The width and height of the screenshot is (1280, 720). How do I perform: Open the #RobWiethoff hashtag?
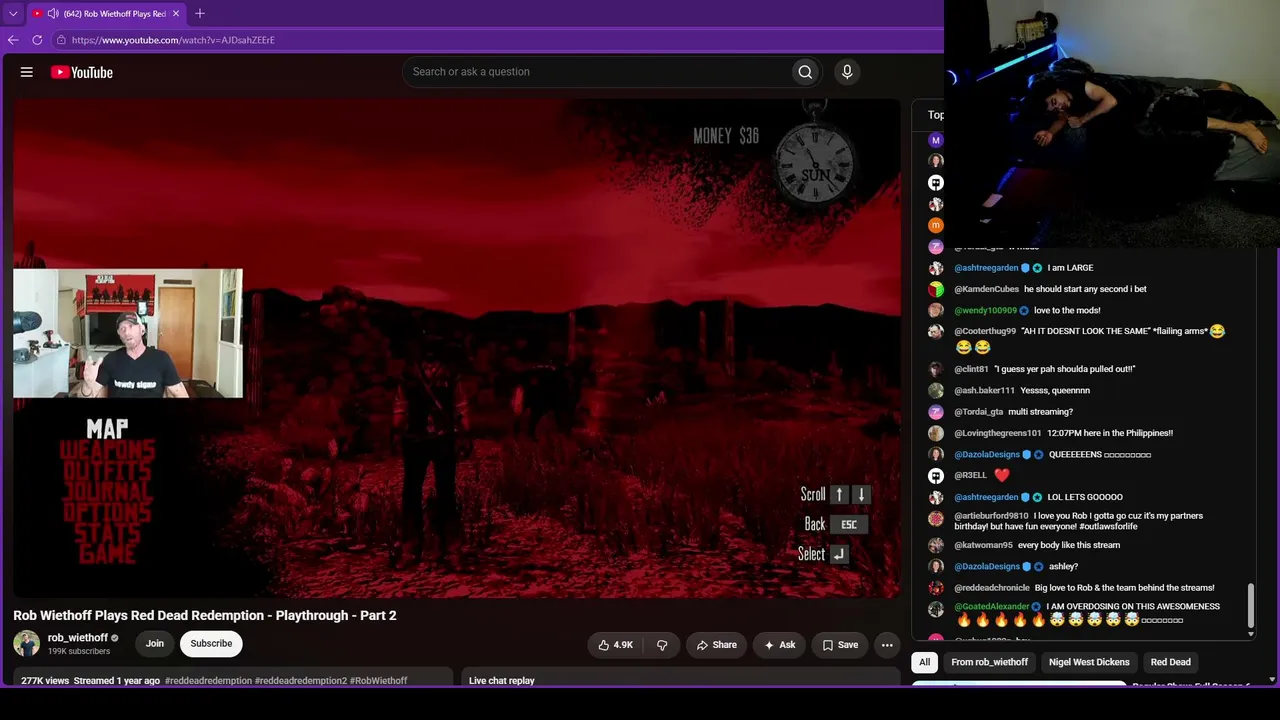[x=379, y=681]
